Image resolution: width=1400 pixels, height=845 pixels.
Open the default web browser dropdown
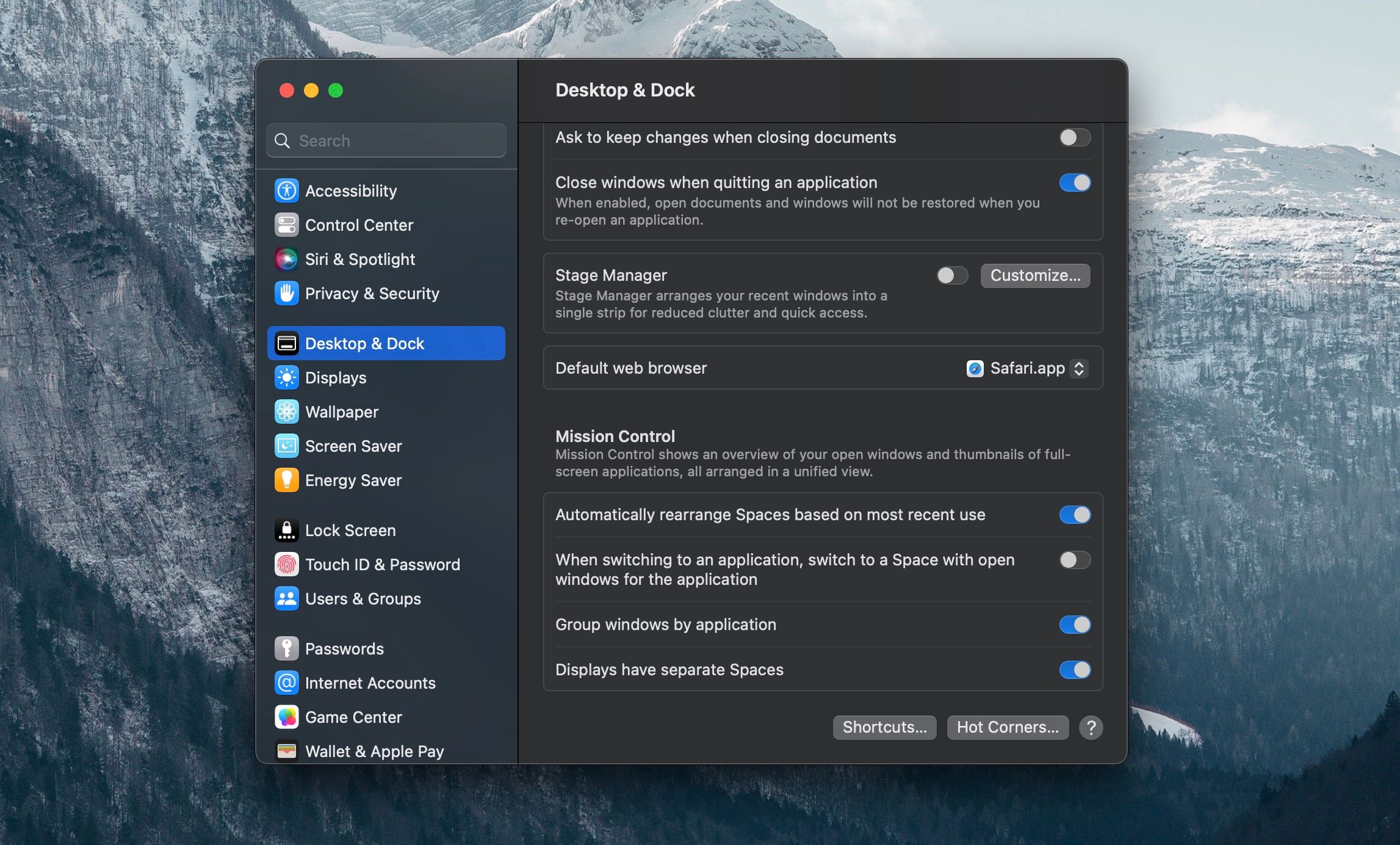pos(1080,368)
